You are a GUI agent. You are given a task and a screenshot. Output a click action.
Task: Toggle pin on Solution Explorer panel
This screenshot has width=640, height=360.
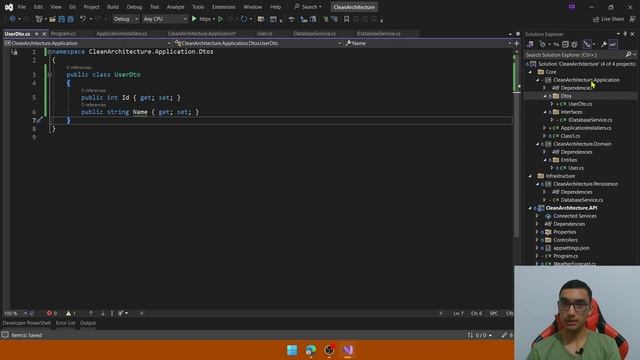pyautogui.click(x=625, y=34)
